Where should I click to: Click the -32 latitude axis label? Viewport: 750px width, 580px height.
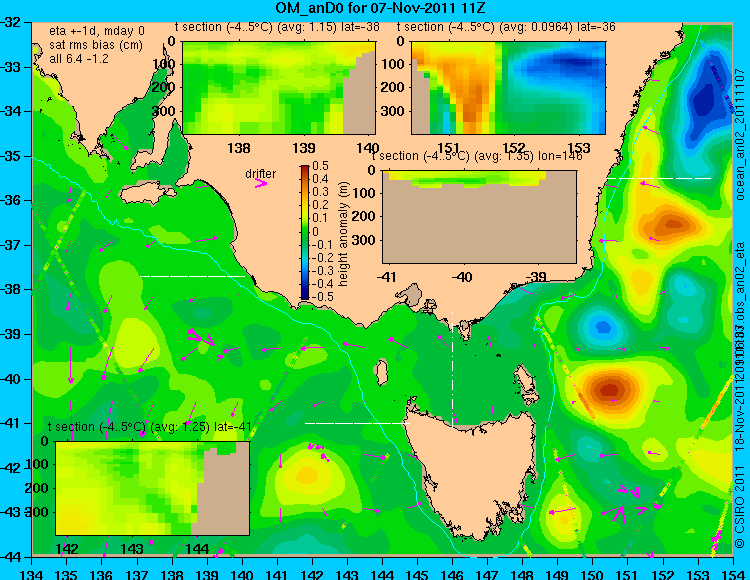tap(11, 22)
